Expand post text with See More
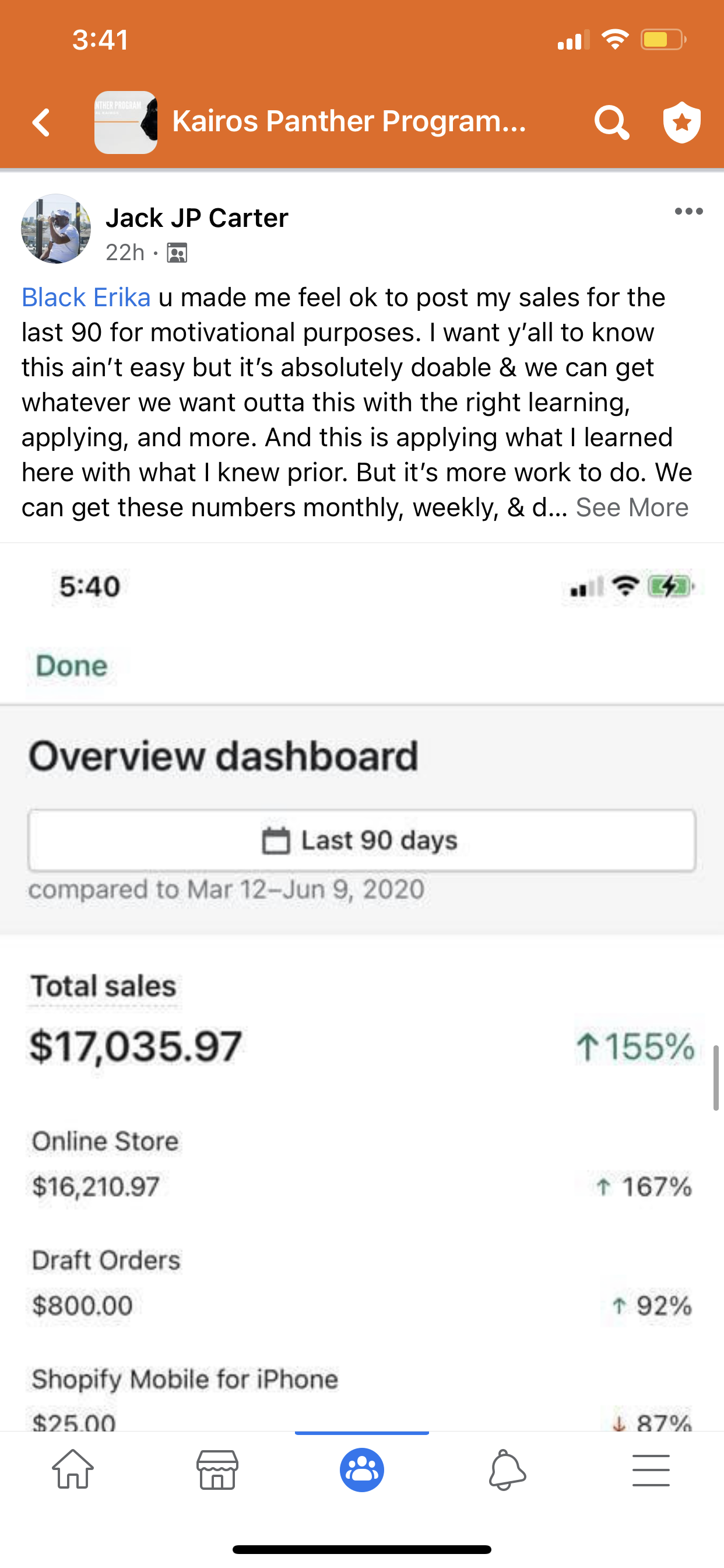 tap(632, 508)
